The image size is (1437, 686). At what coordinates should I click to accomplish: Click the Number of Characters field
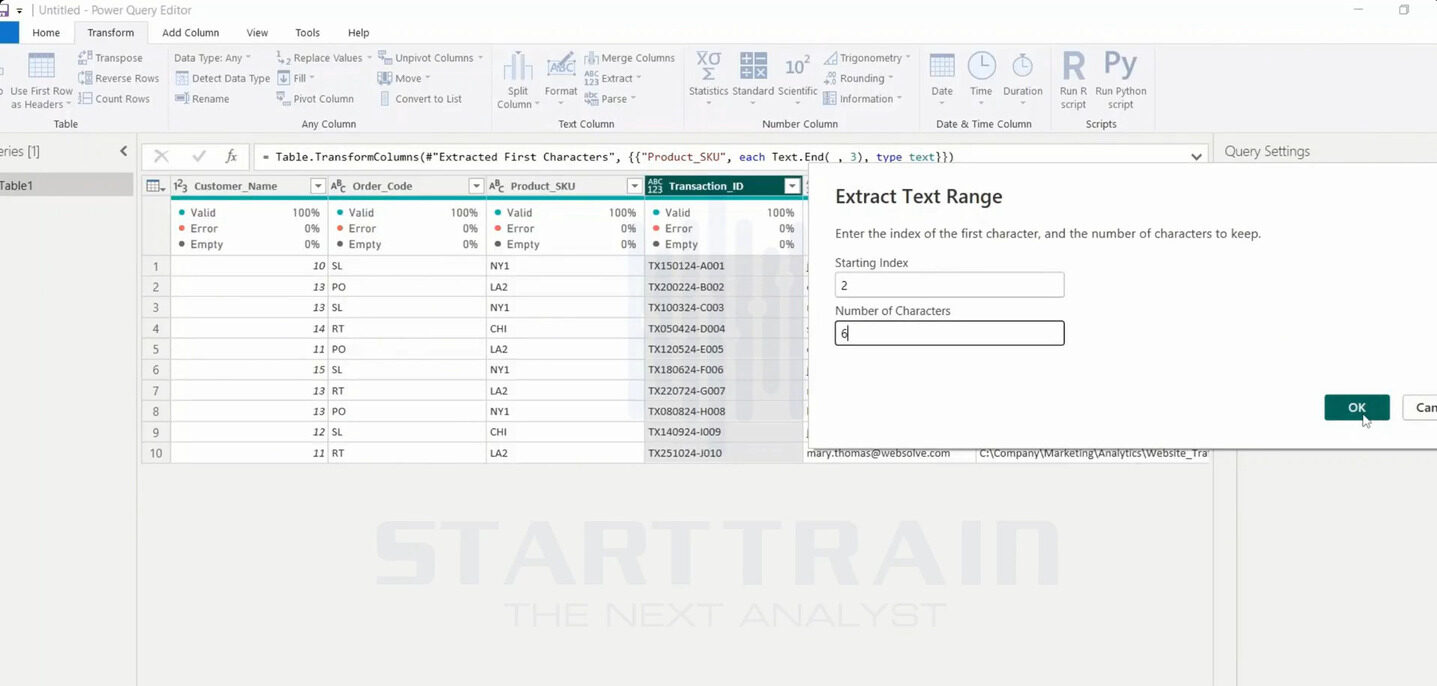949,333
